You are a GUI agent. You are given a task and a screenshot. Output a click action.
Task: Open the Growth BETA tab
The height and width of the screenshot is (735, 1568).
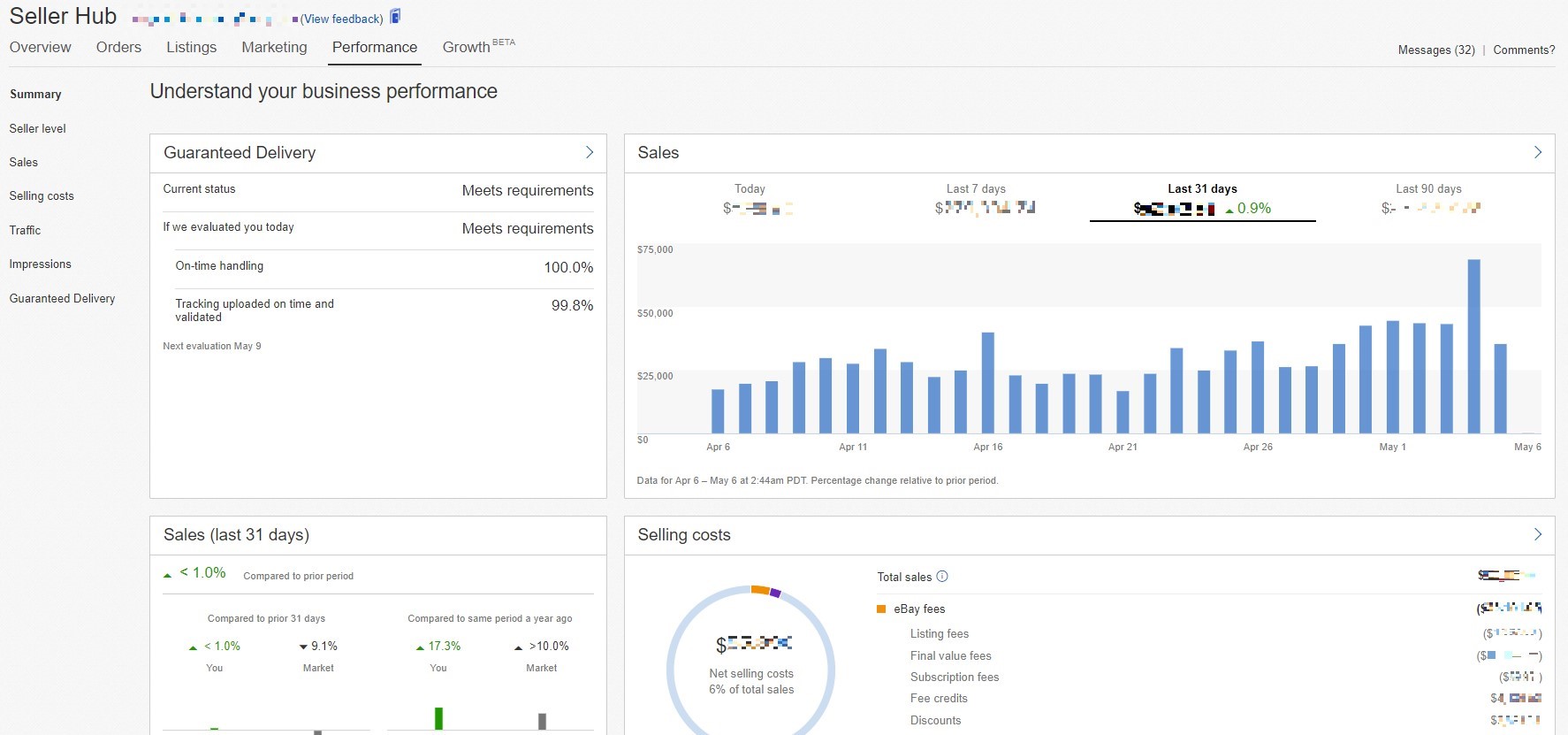[x=478, y=47]
